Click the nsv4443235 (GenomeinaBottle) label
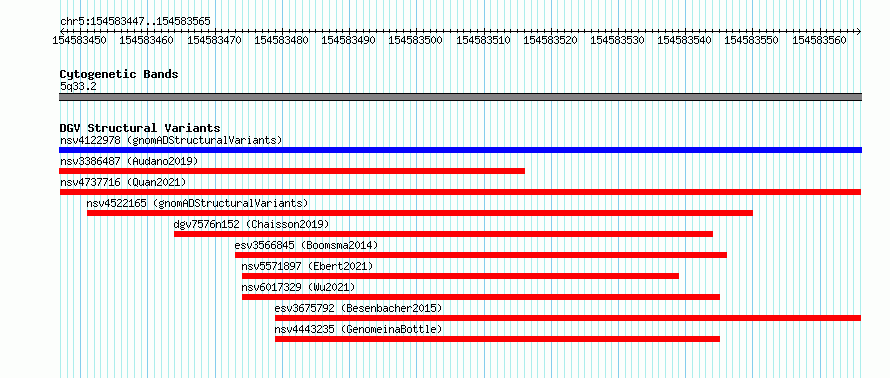 [358, 329]
